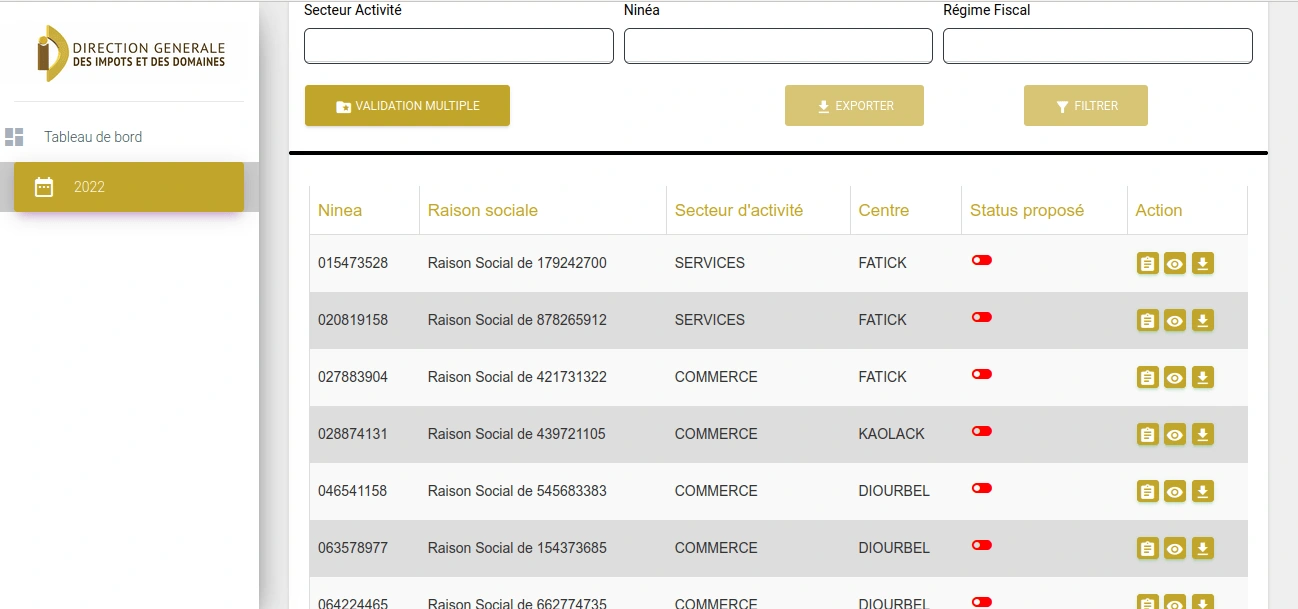
Task: Select the 2022 sidebar item
Action: (x=129, y=187)
